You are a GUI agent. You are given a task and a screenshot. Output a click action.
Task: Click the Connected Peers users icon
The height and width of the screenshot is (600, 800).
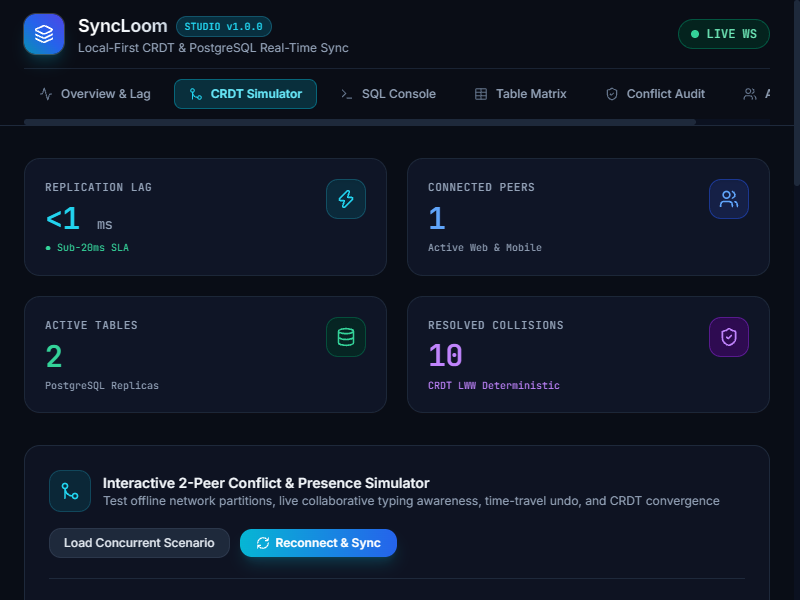pos(729,199)
